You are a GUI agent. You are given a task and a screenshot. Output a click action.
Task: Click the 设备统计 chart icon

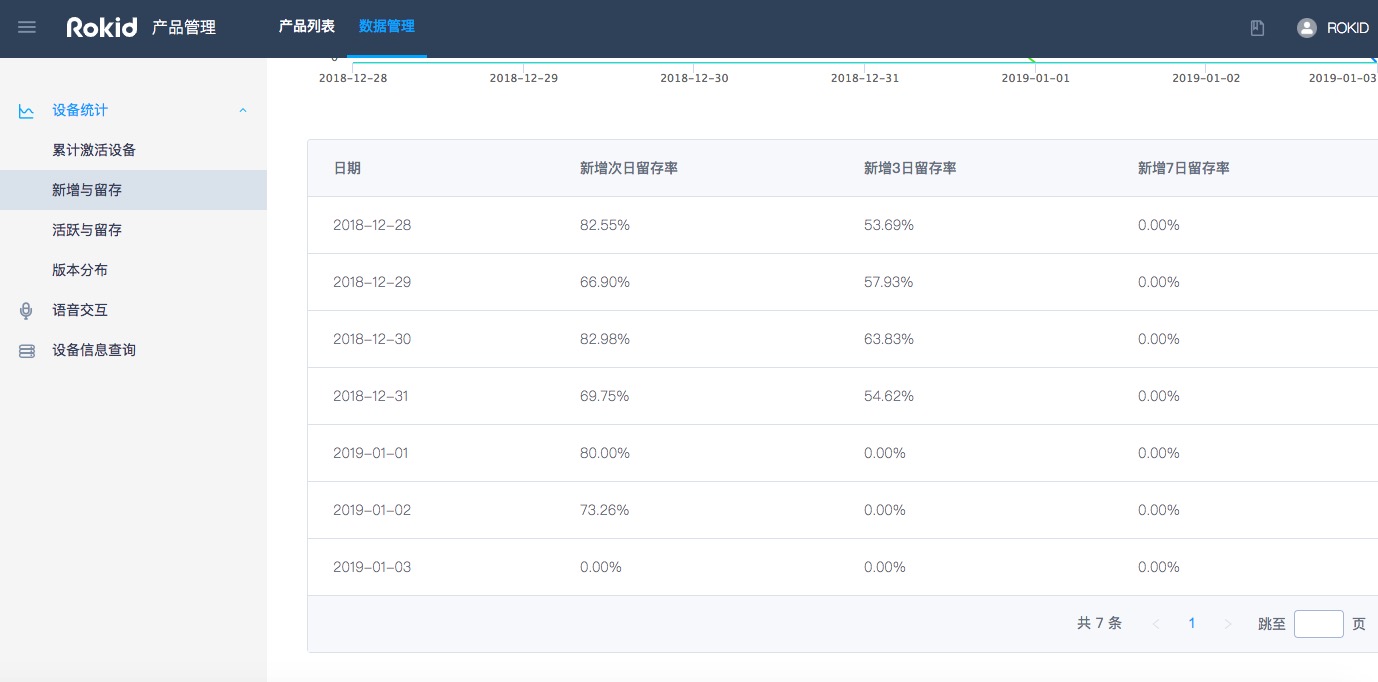pyautogui.click(x=27, y=111)
